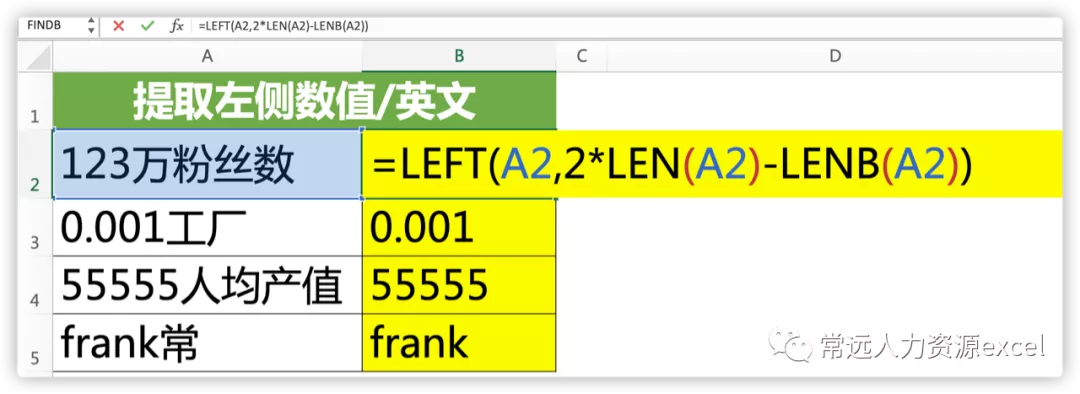This screenshot has height=394, width=1080.
Task: Select the yellow cell showing frank
Action: click(x=459, y=342)
